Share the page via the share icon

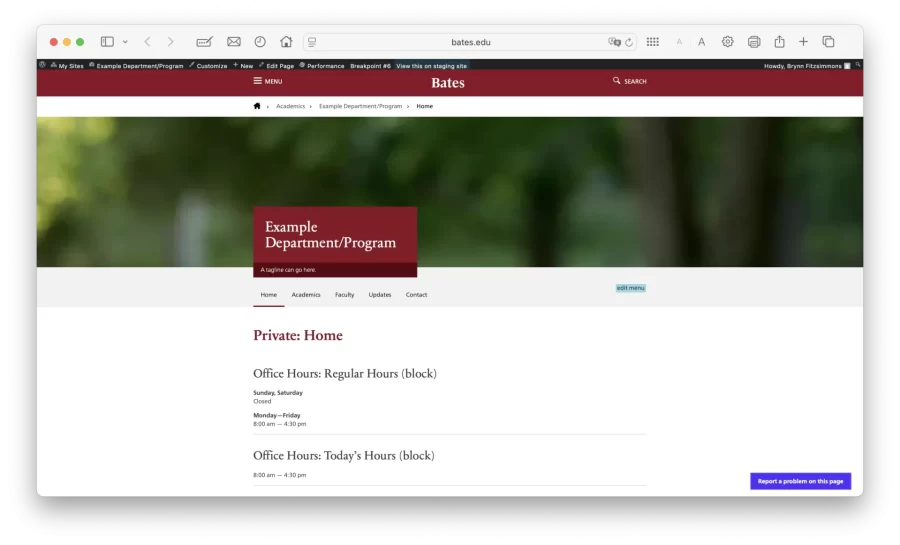tap(779, 41)
